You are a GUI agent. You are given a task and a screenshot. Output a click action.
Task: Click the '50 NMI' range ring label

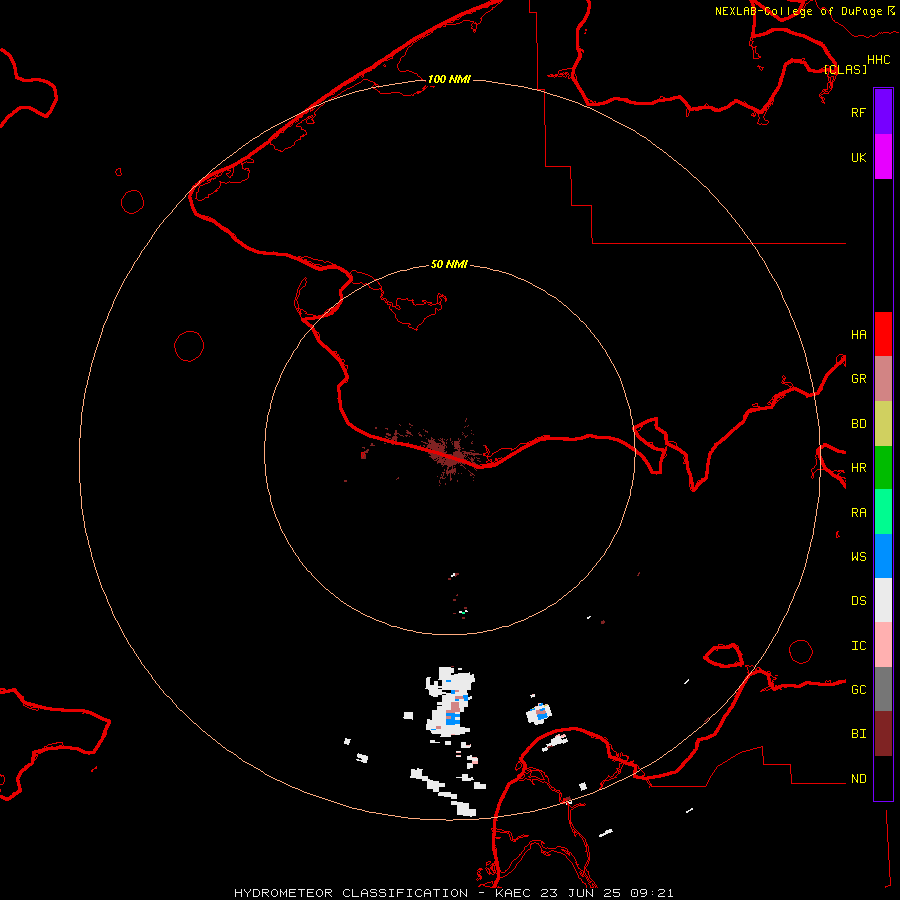[x=449, y=264]
